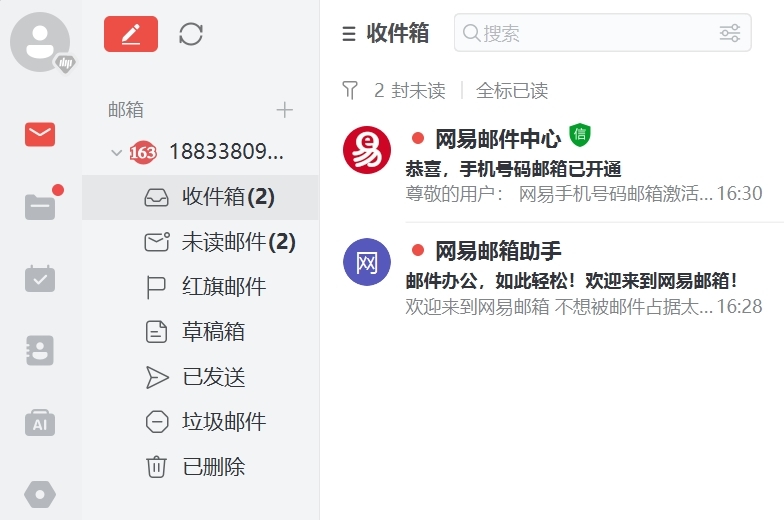
Task: Open the 收件箱(2) folder
Action: point(200,197)
